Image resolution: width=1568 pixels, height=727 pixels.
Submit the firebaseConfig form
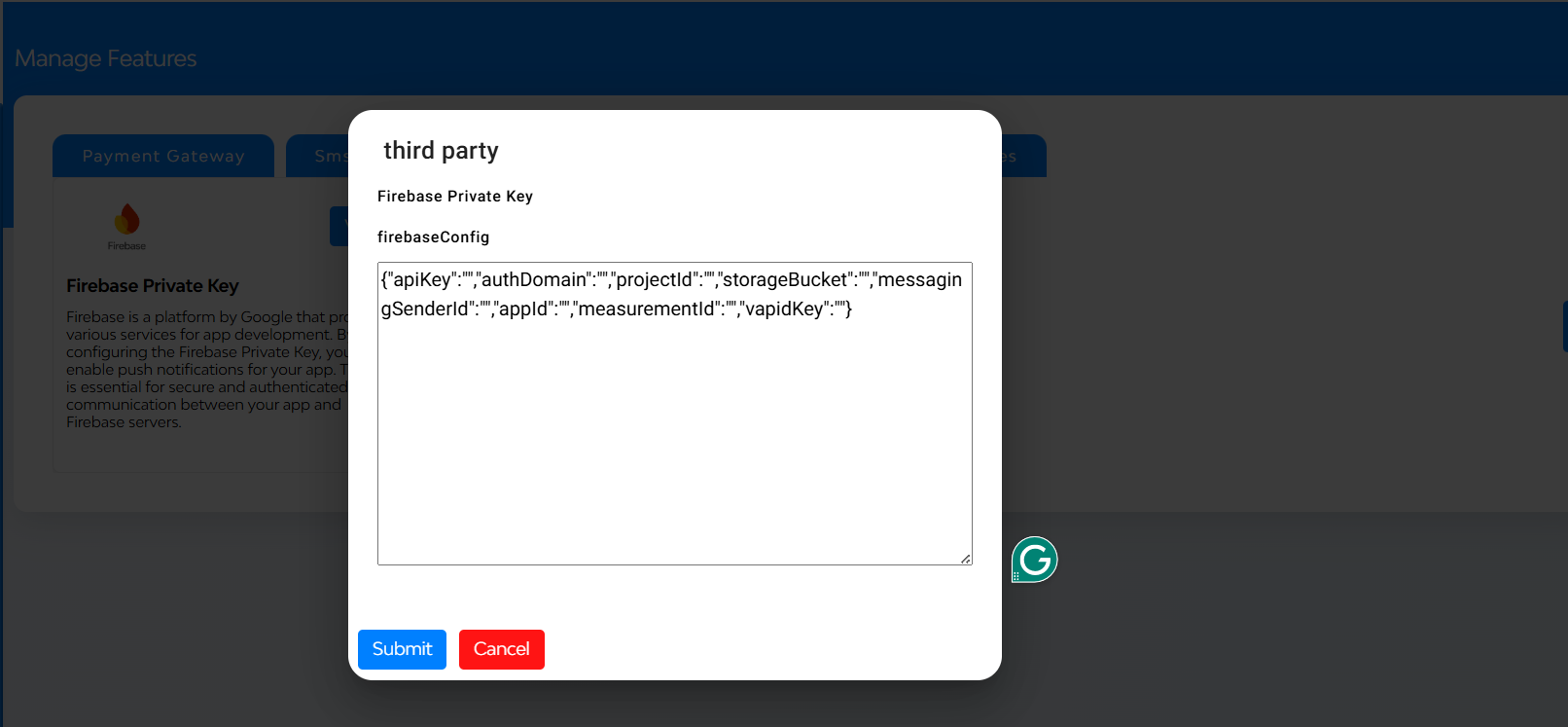point(402,649)
